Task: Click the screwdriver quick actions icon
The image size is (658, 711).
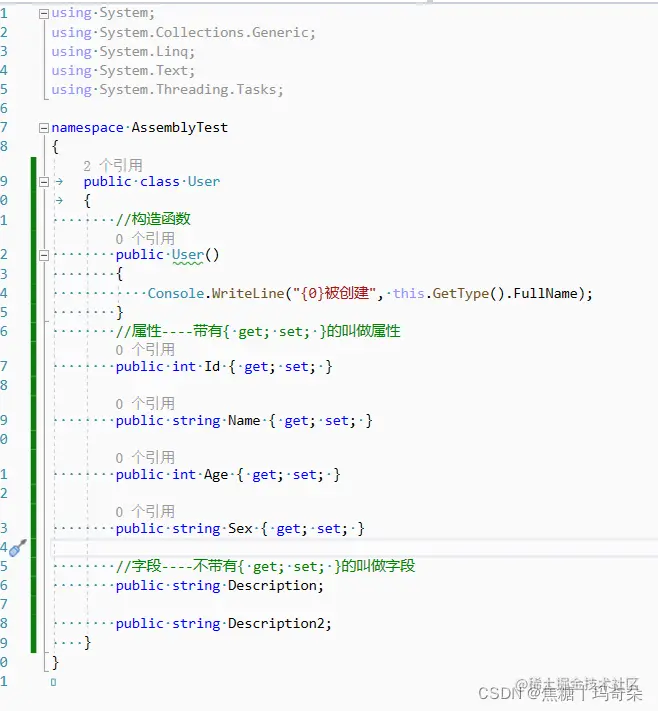Action: (x=18, y=548)
